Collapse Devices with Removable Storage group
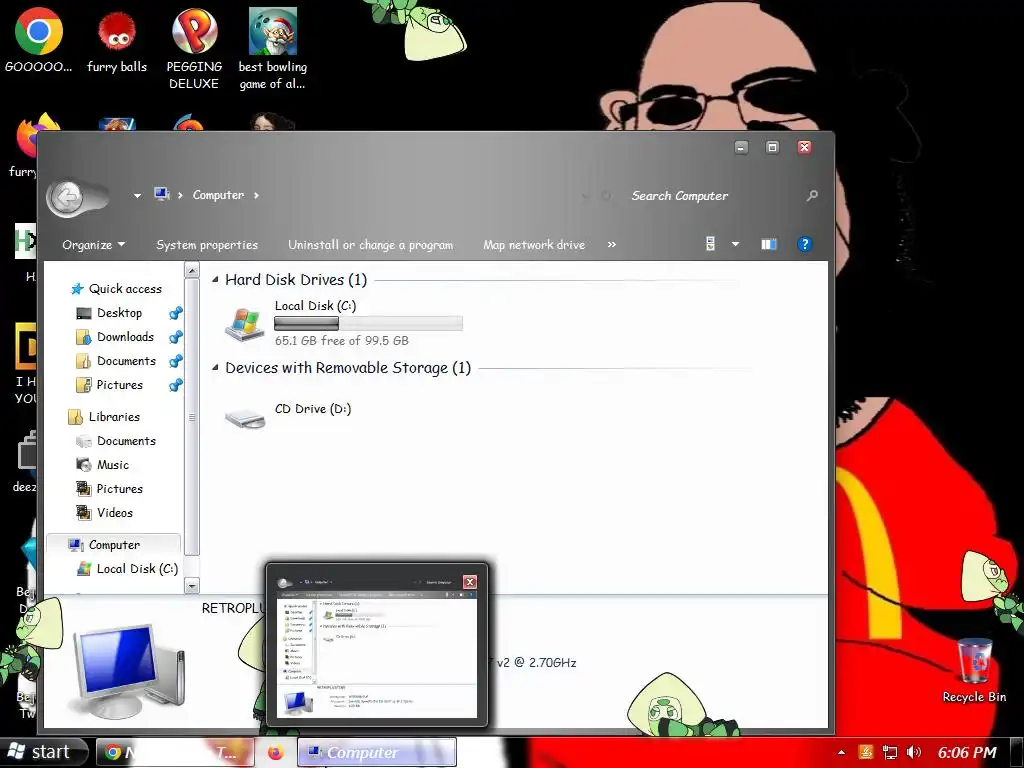 (215, 368)
